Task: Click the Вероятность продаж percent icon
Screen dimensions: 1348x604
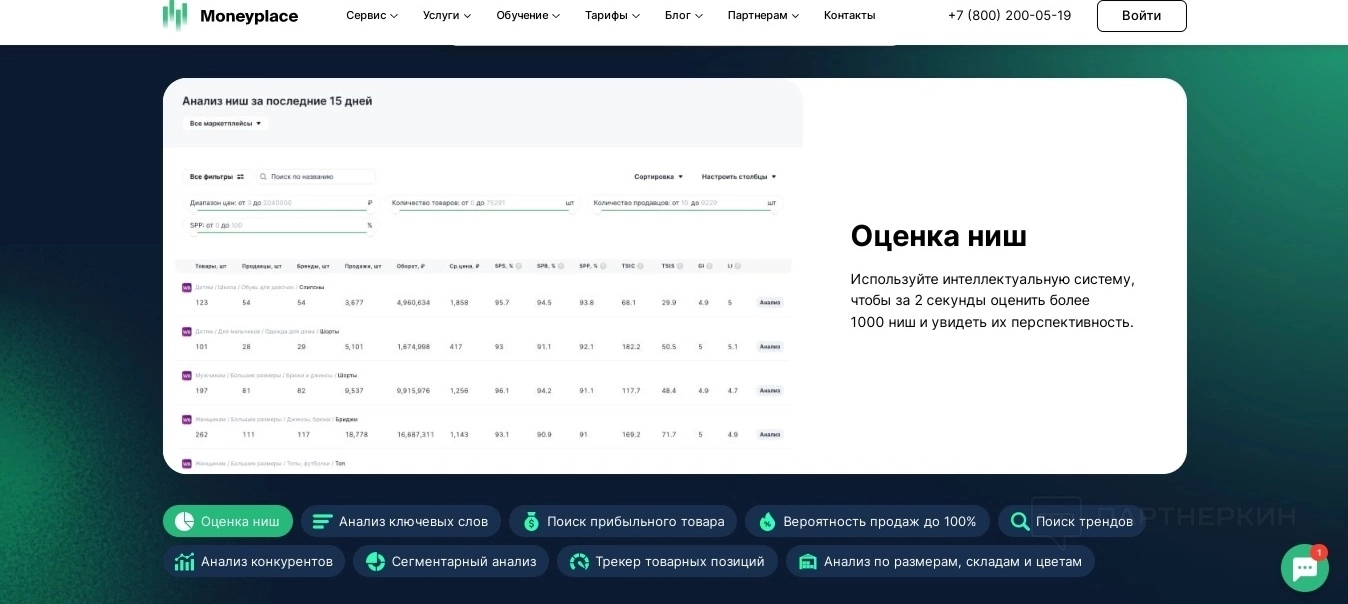Action: click(767, 521)
